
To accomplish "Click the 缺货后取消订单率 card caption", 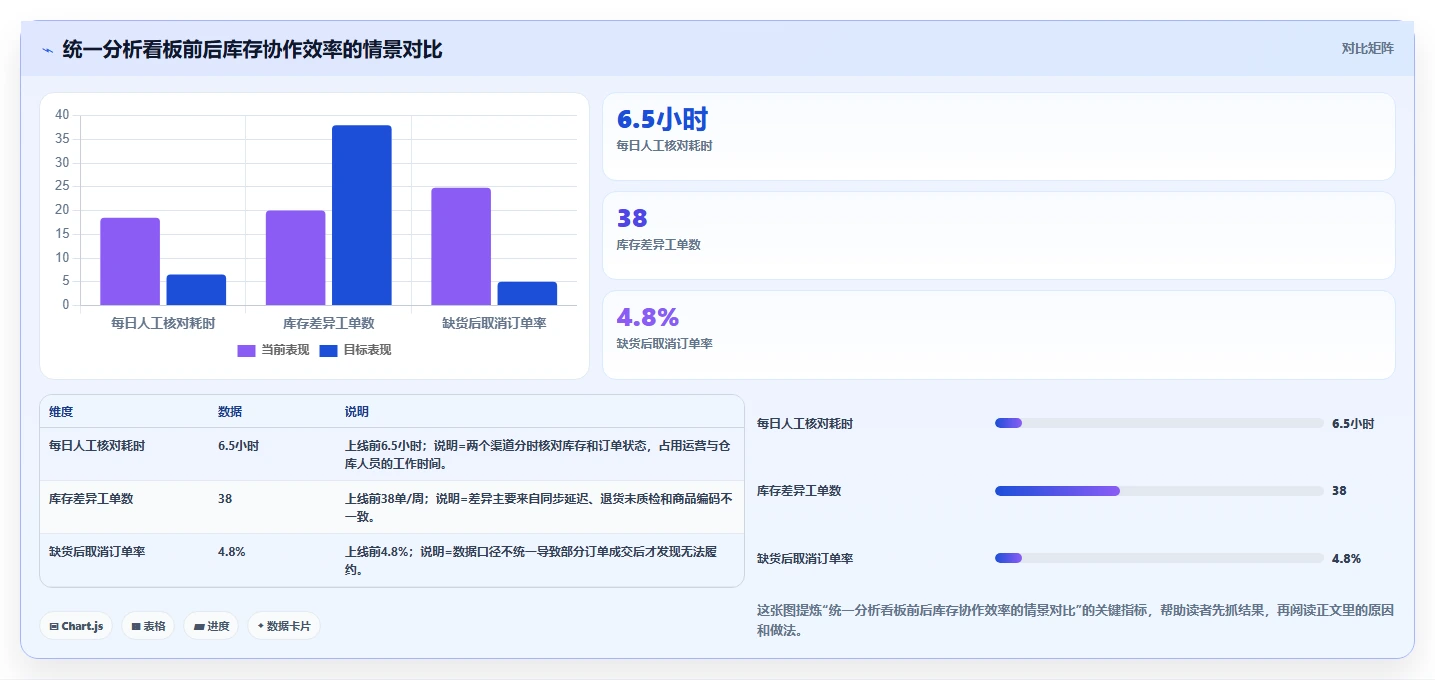I will point(665,343).
